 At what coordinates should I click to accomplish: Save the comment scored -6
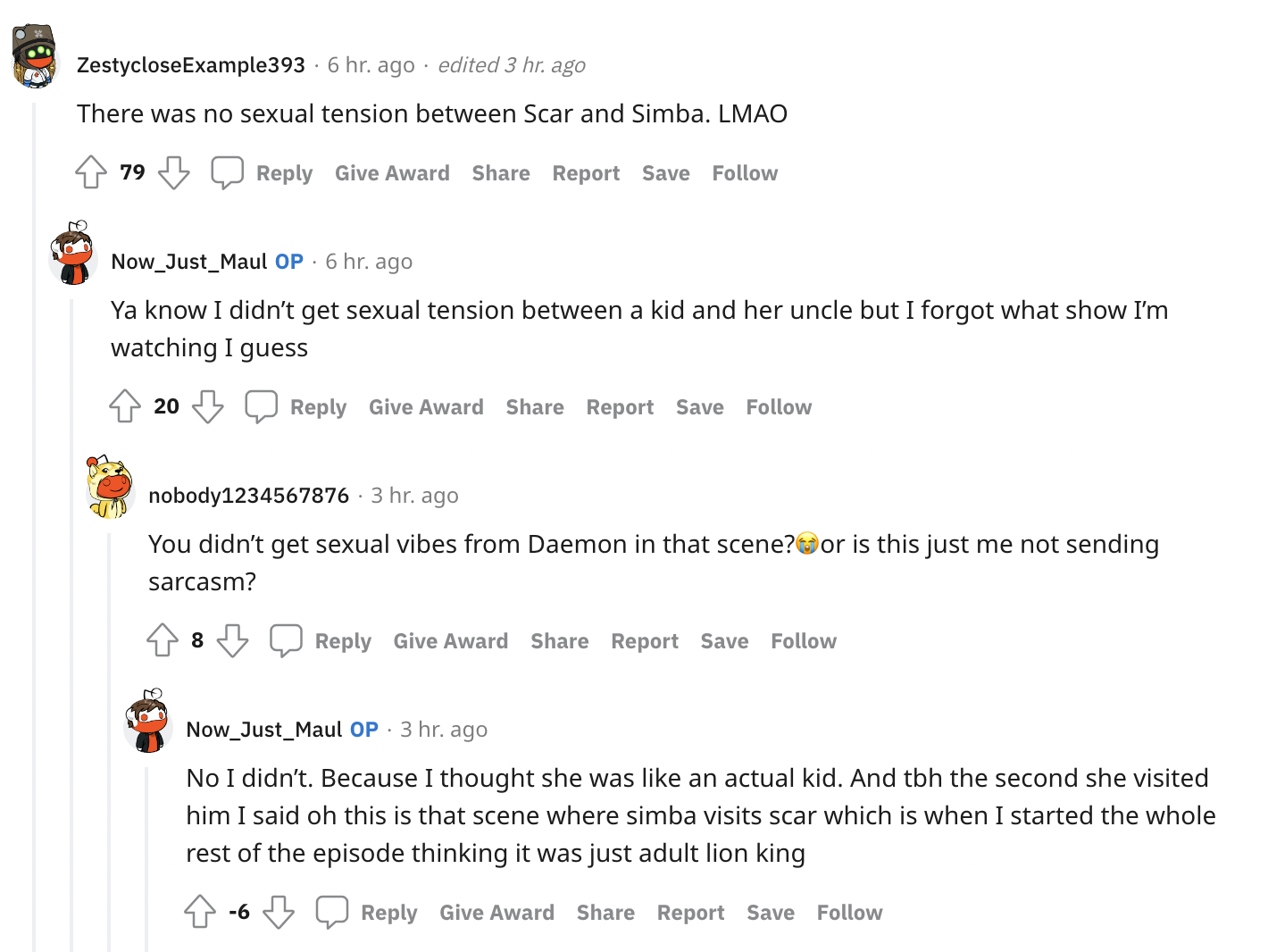click(771, 913)
